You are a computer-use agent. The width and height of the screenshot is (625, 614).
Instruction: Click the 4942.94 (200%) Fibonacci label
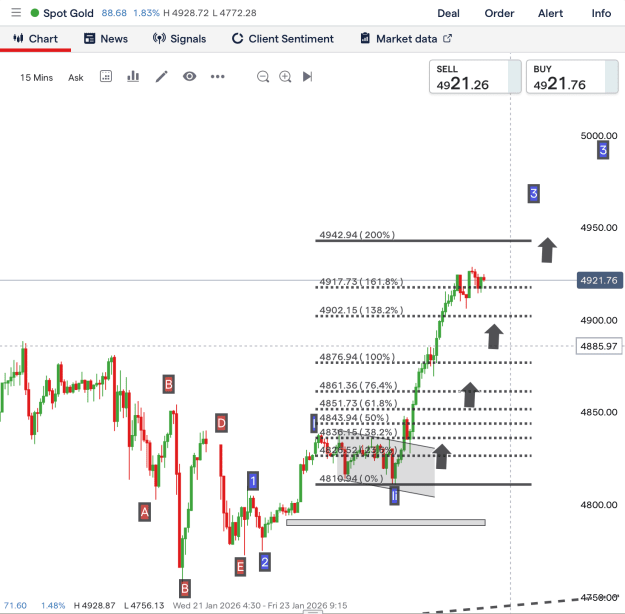357,235
